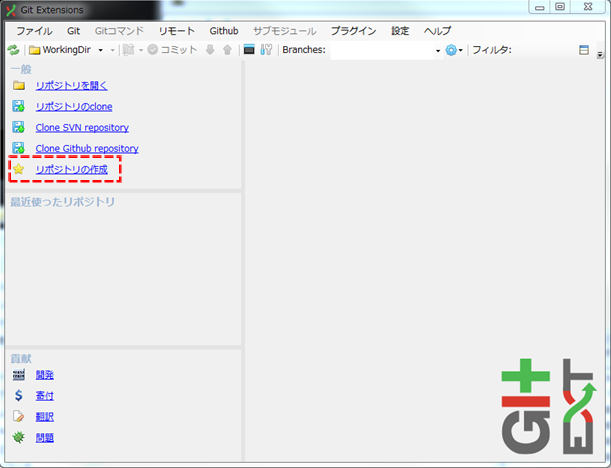This screenshot has width=611, height=468.
Task: Open the settings tools icon
Action: click(266, 50)
